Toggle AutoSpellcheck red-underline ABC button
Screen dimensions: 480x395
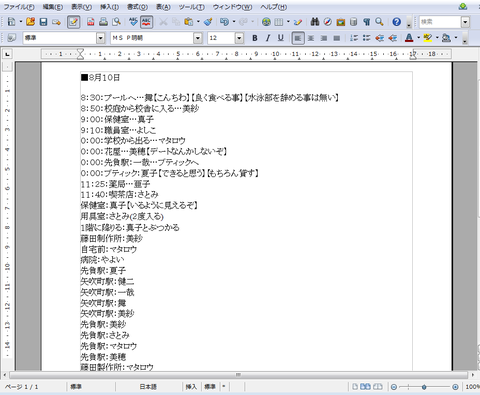pyautogui.click(x=146, y=22)
